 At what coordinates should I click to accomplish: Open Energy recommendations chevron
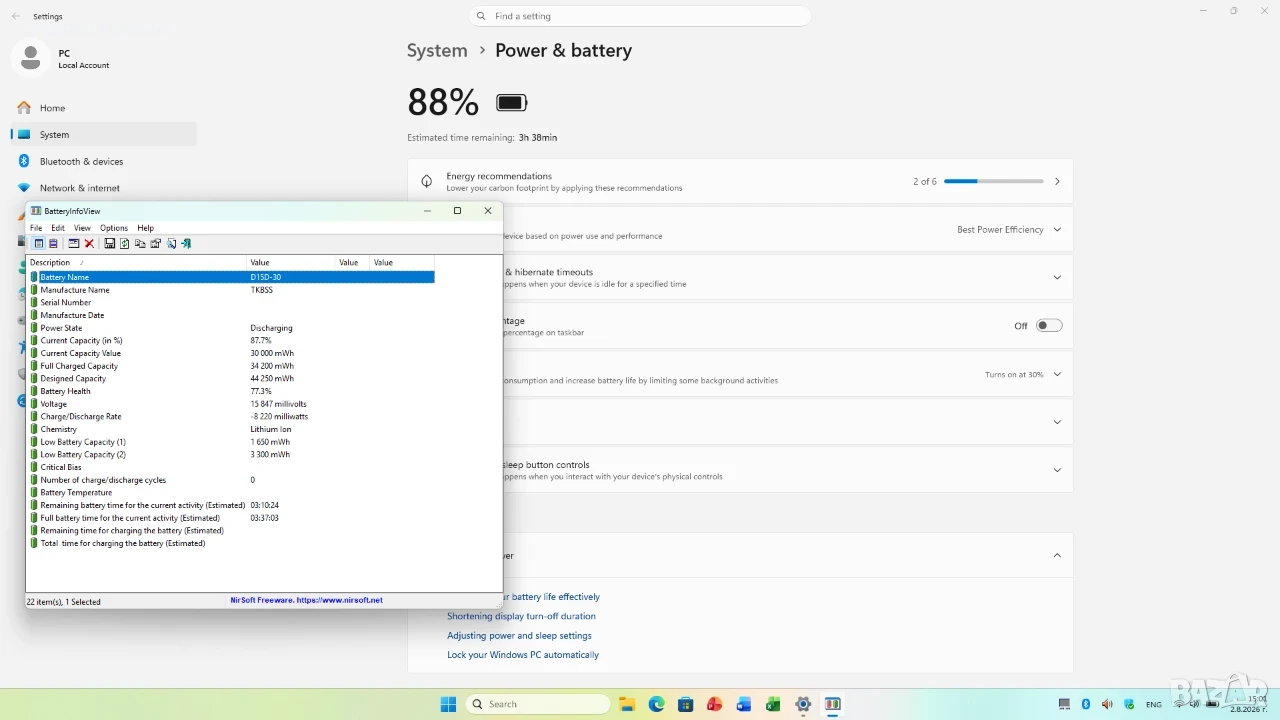tap(1057, 182)
